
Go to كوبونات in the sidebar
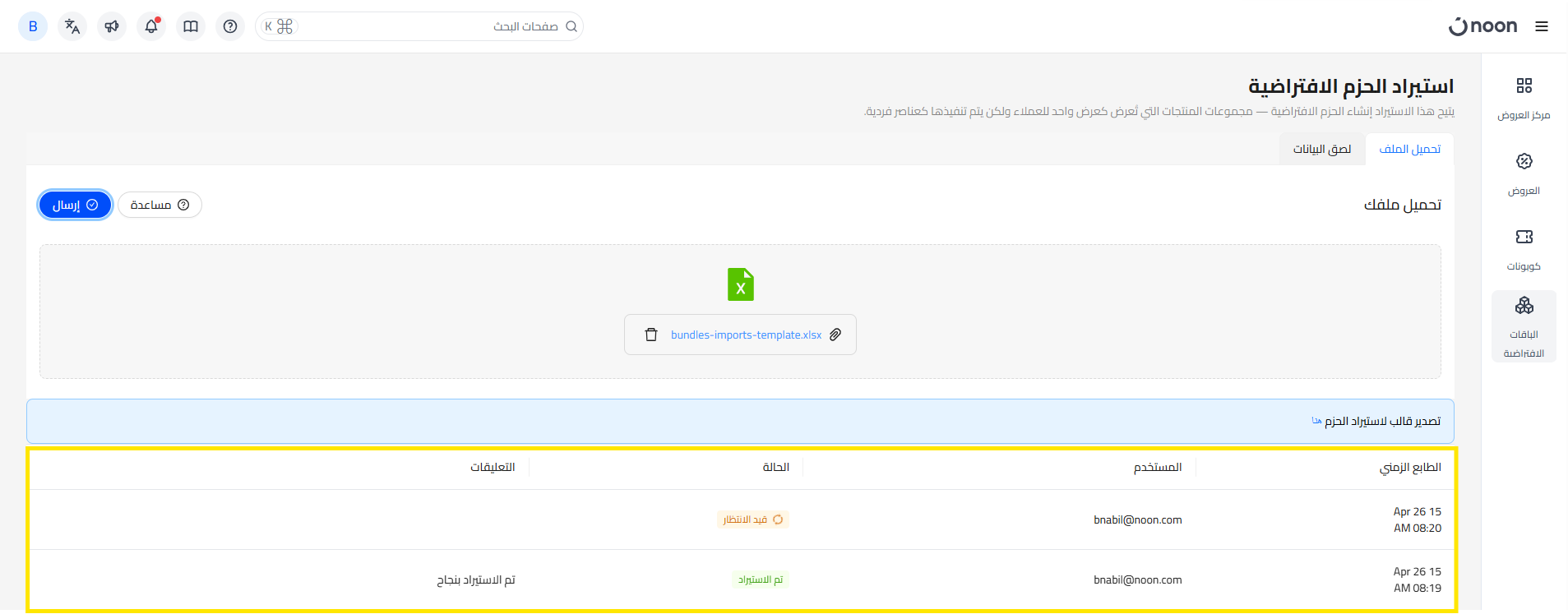click(x=1524, y=249)
